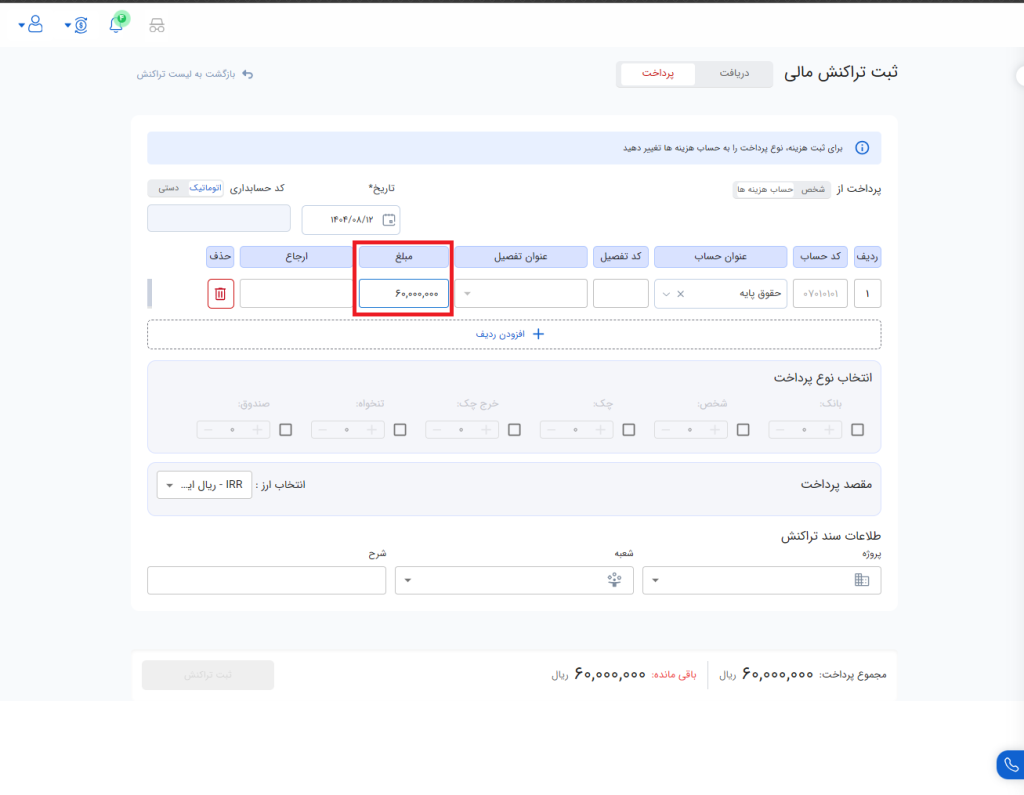
Task: Enable the بانک payment type checkbox
Action: pyautogui.click(x=858, y=430)
